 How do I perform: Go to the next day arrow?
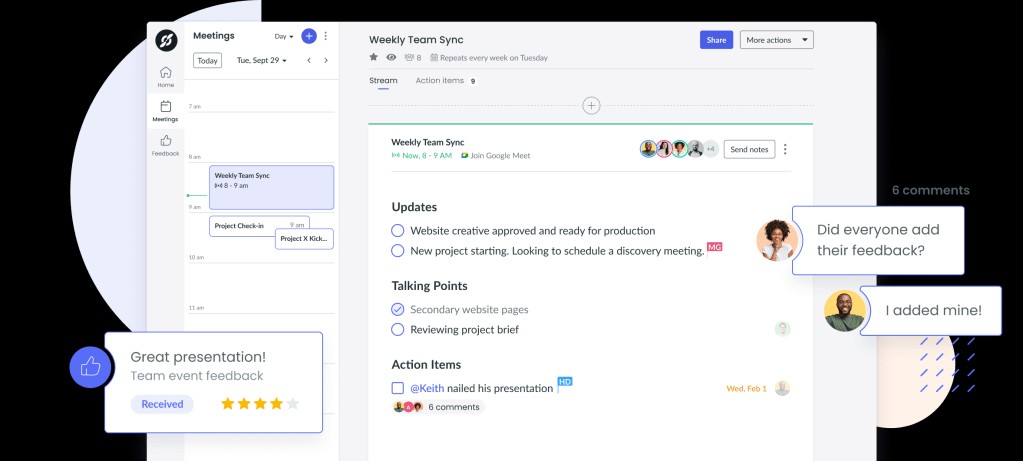[x=326, y=61]
